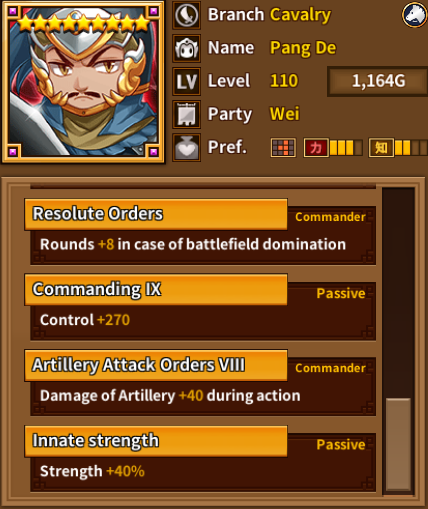
Task: Open the Resolute Orders skill header
Action: (x=156, y=214)
